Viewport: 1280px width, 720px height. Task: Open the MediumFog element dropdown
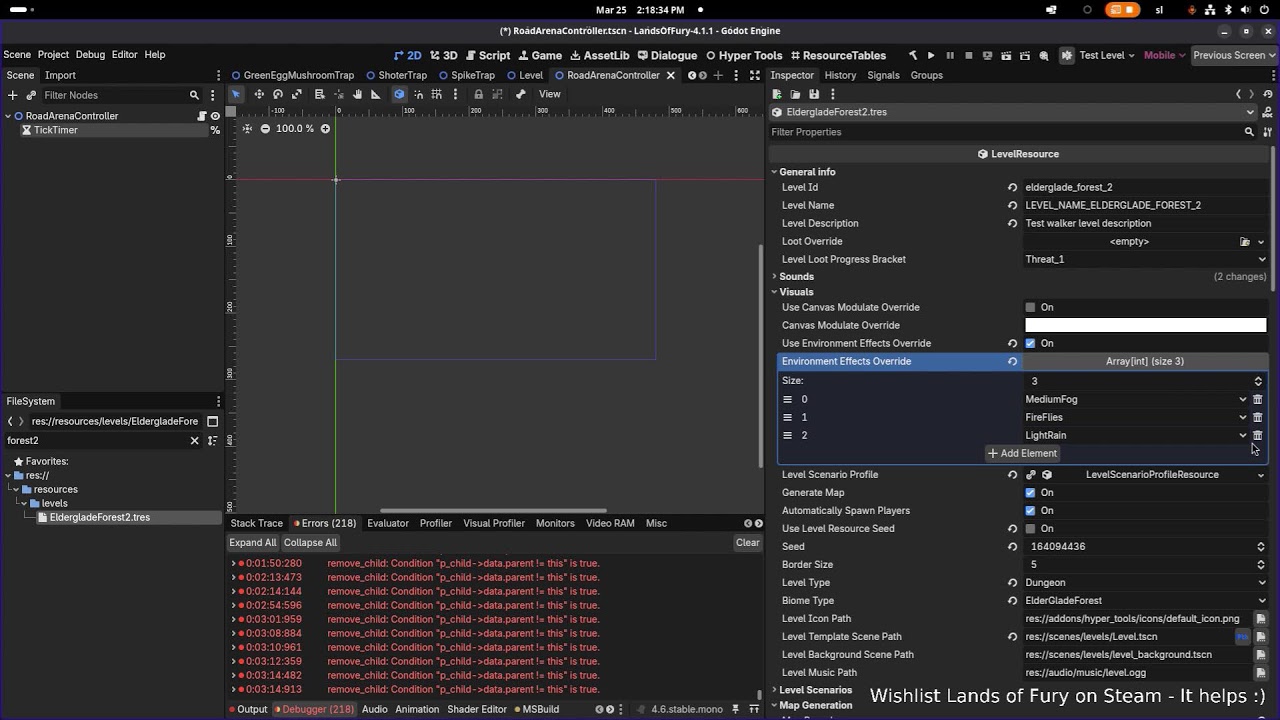(x=1136, y=399)
